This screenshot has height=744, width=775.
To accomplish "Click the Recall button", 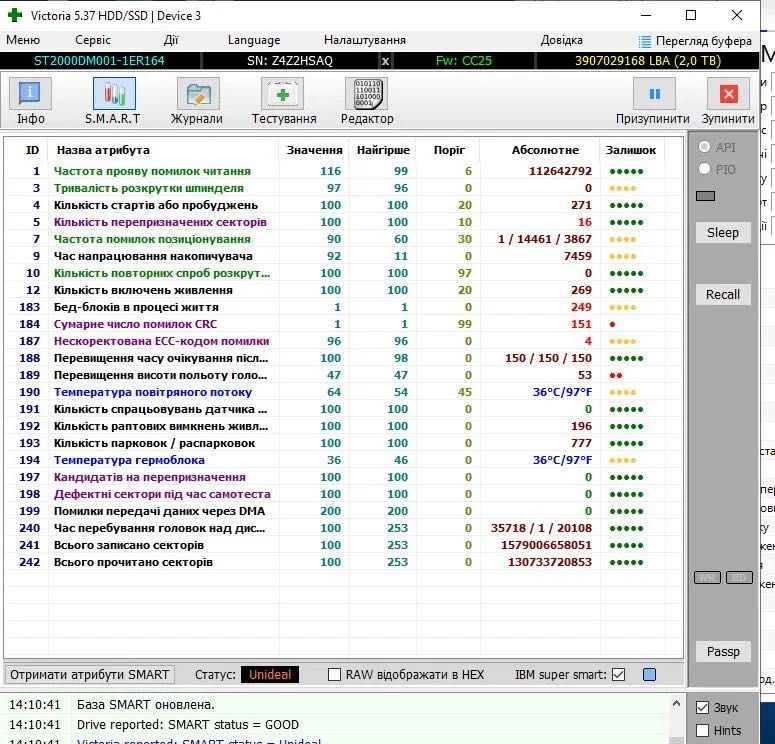I will point(723,295).
